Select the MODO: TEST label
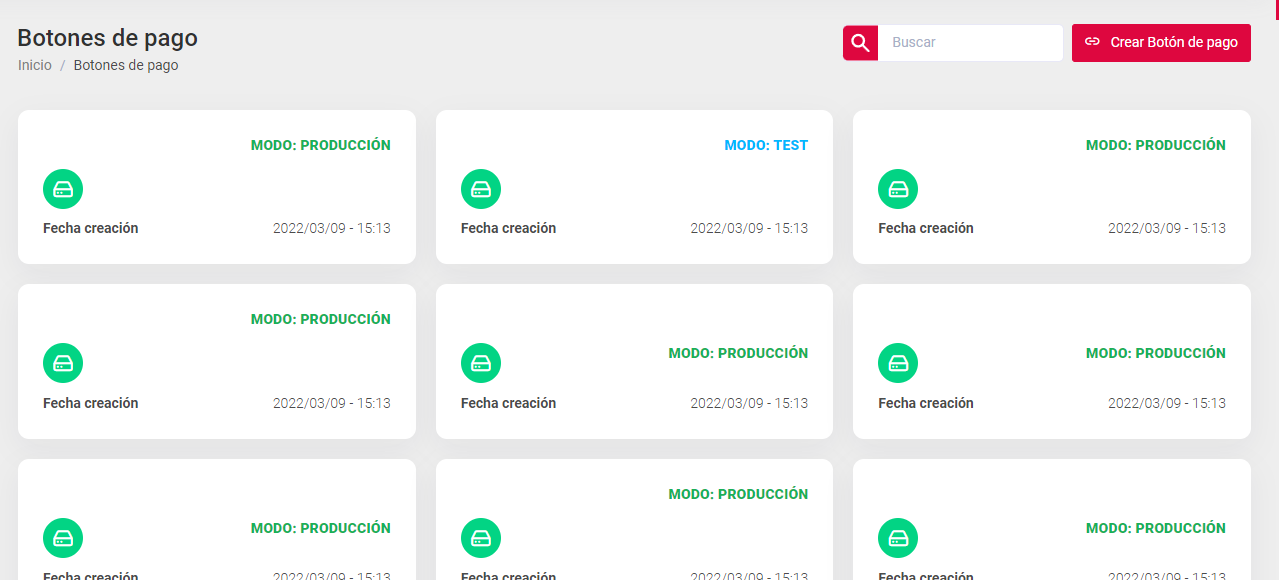The height and width of the screenshot is (580, 1279). coord(766,145)
